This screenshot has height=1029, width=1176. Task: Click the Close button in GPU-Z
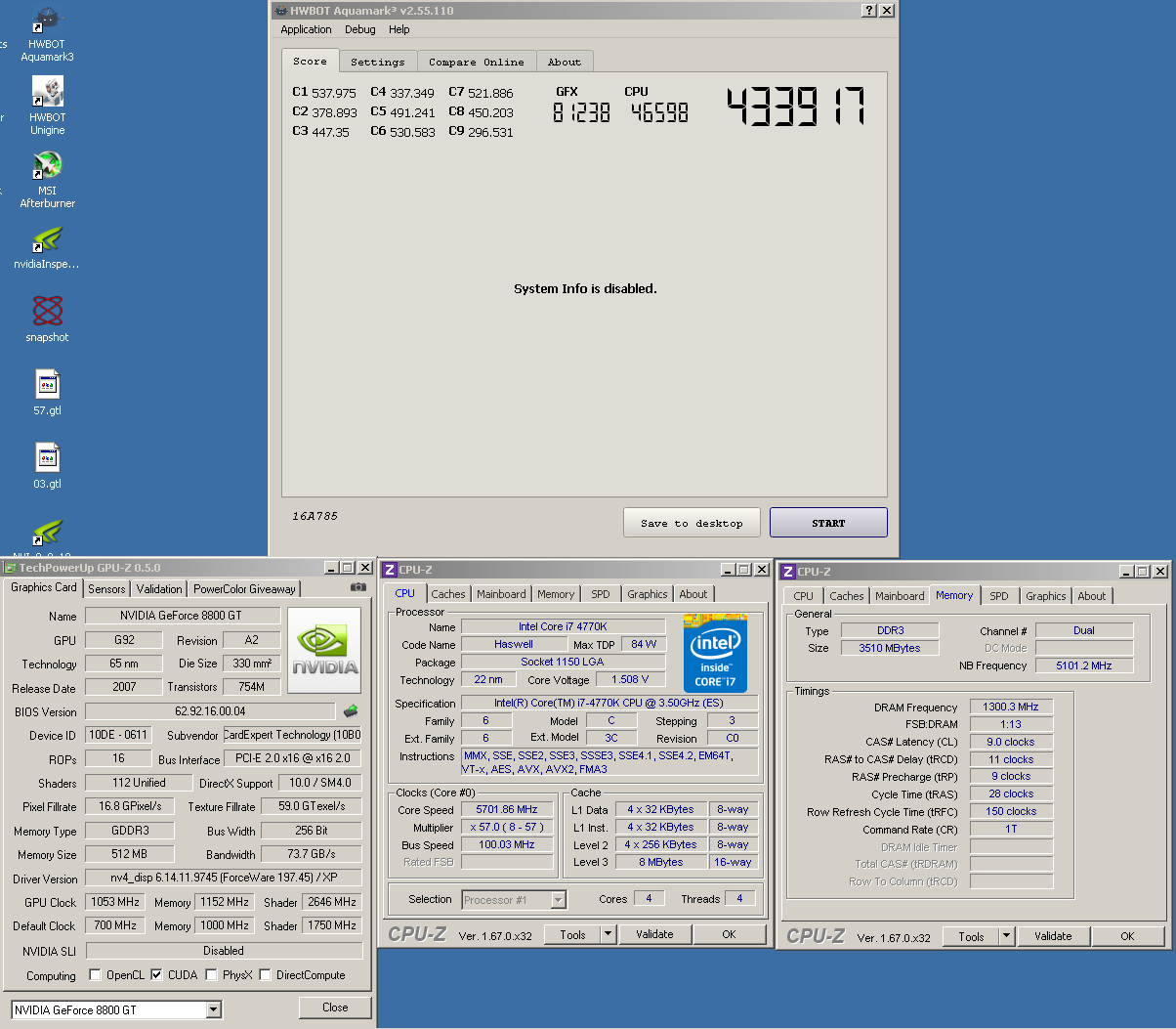point(335,1008)
